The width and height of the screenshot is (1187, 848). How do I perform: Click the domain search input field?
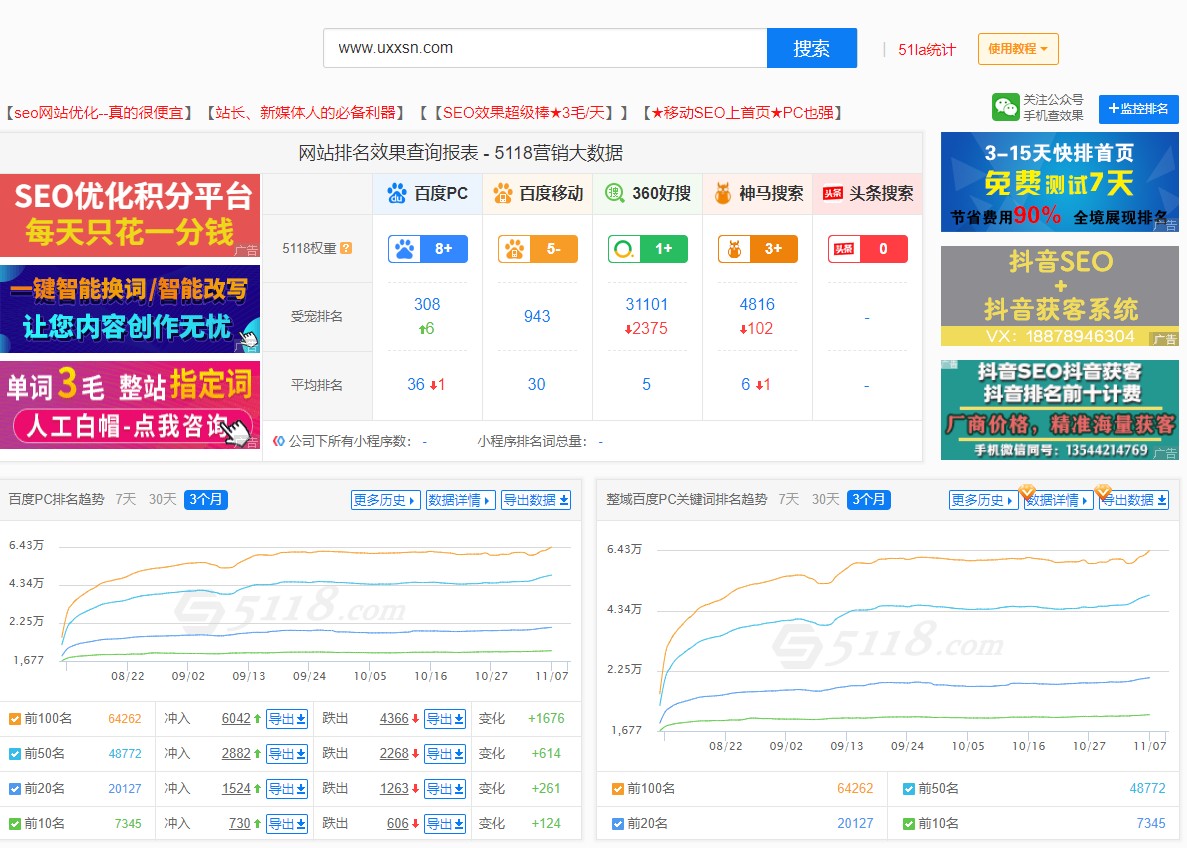545,48
